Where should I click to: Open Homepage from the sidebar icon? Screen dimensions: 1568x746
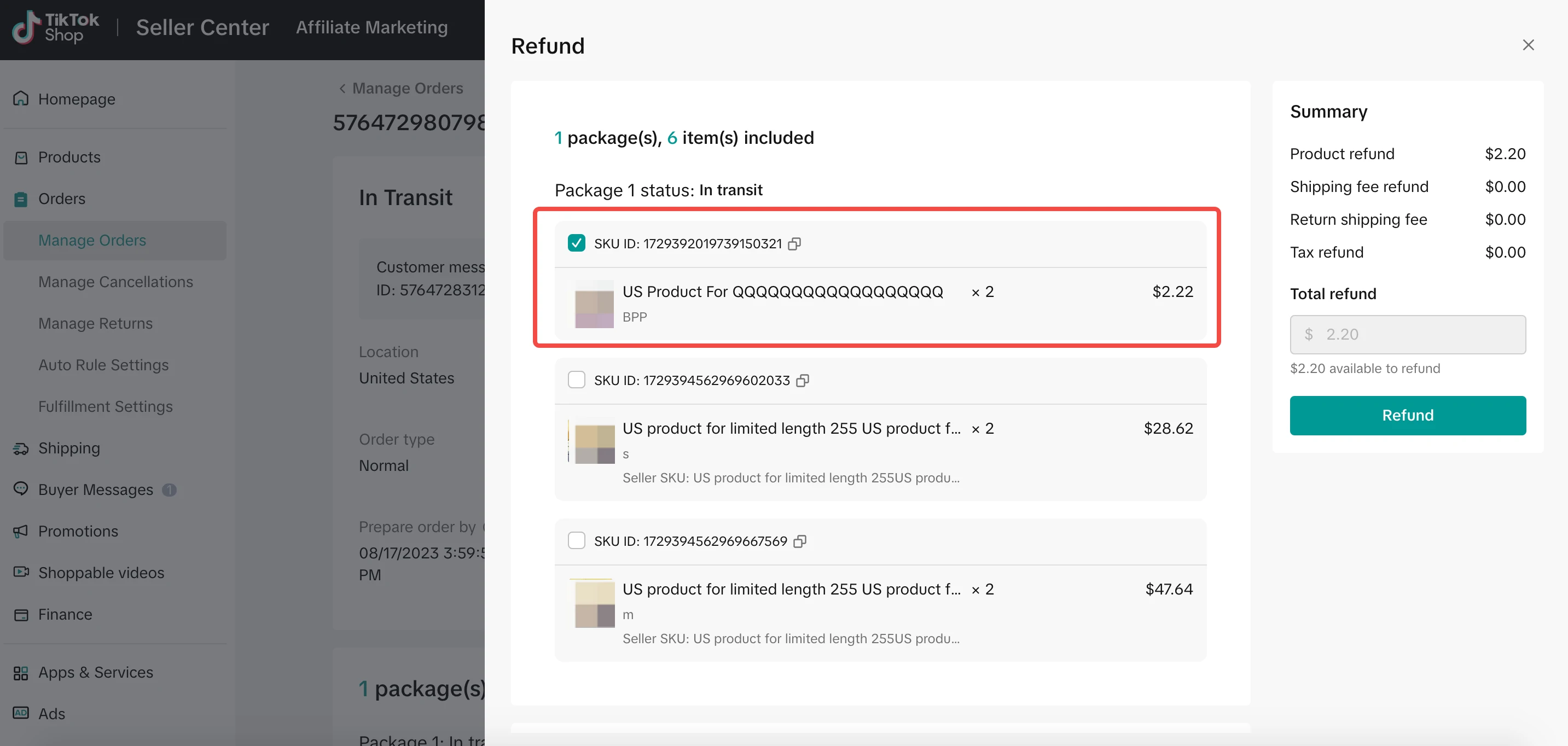click(21, 98)
